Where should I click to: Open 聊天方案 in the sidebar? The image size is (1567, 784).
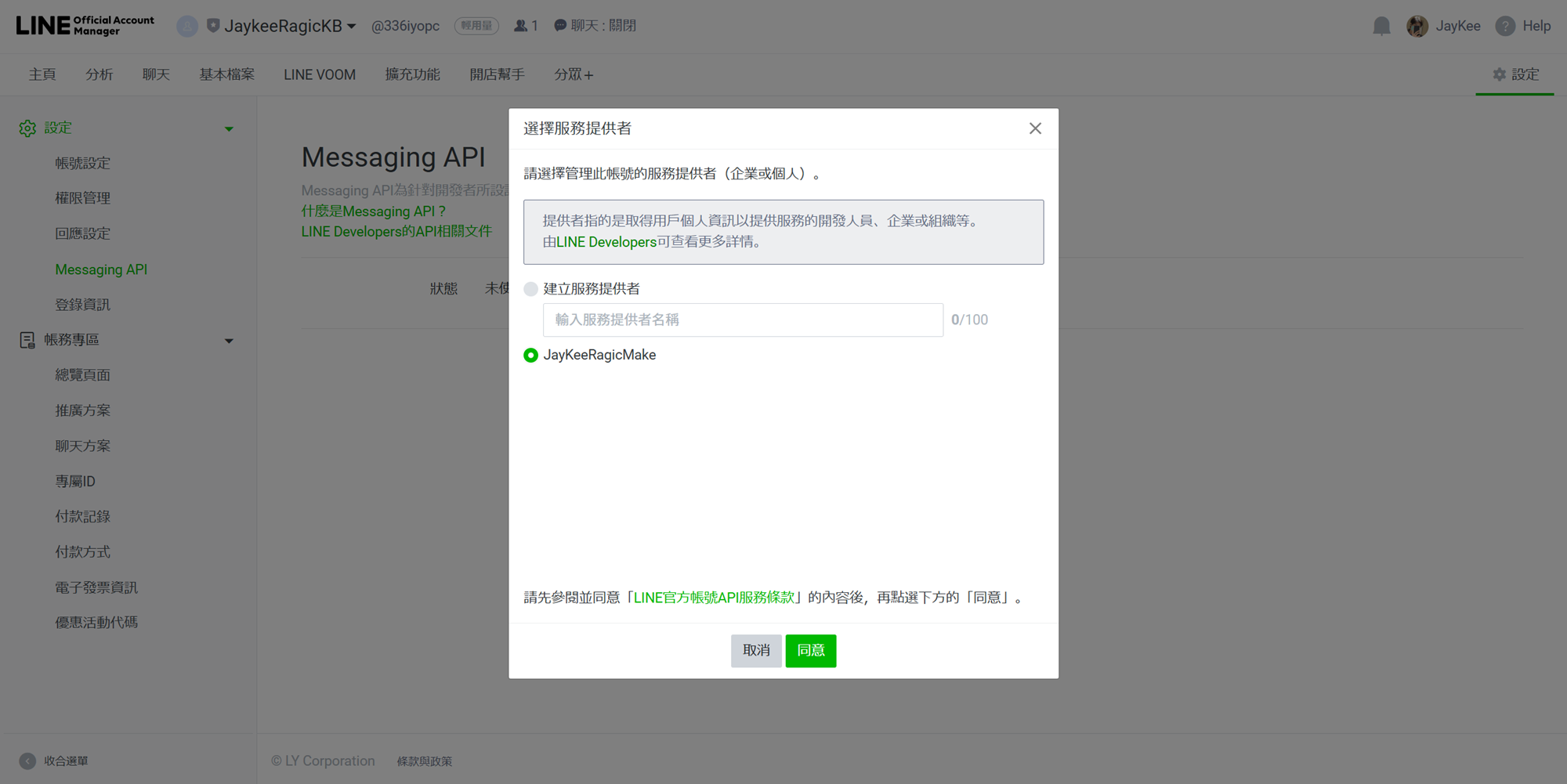click(x=82, y=446)
